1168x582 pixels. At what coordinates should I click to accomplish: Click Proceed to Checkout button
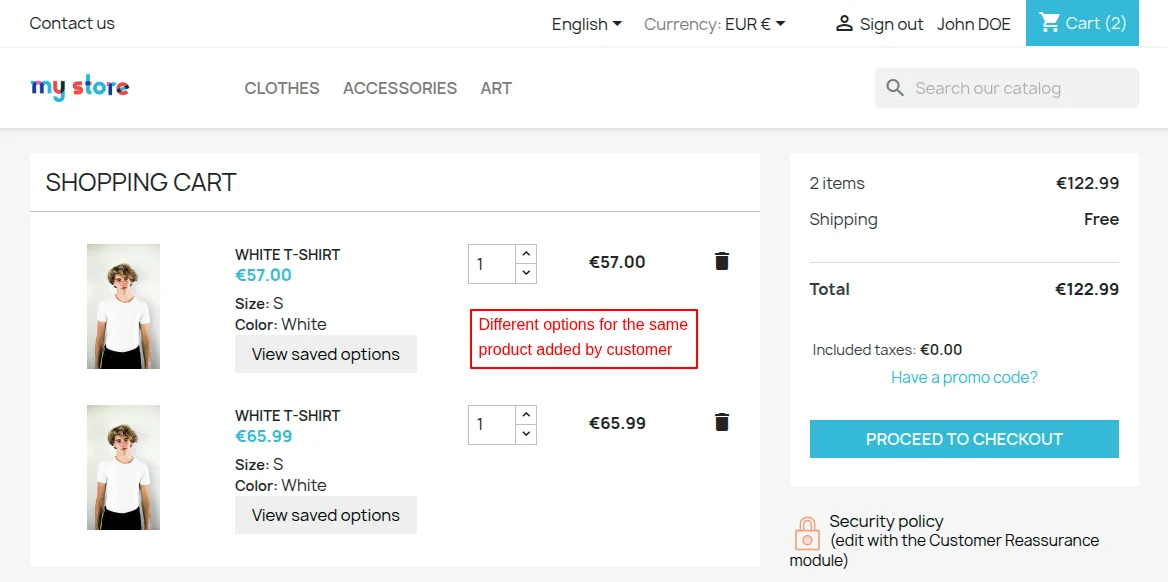coord(964,439)
